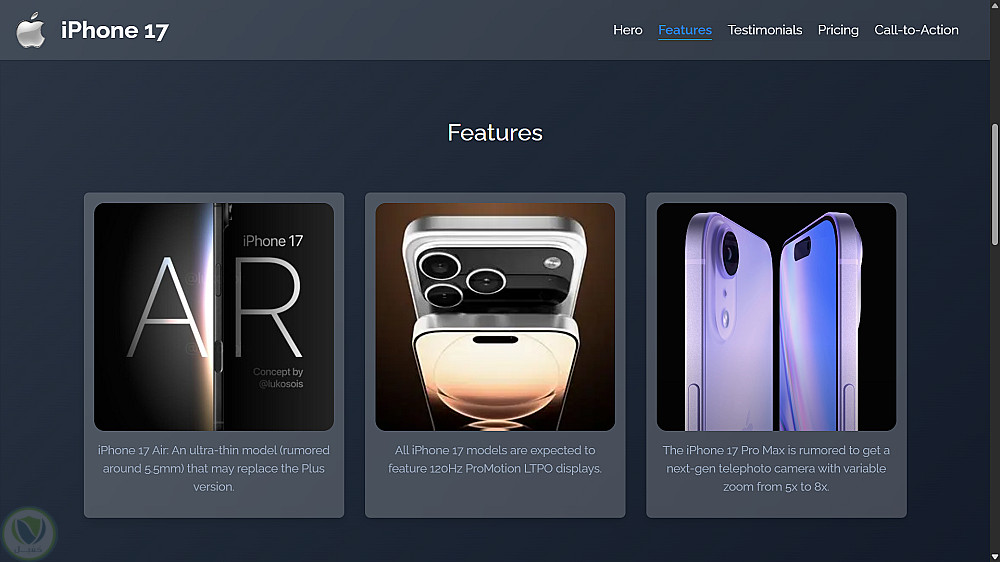Click the iPhone 17 site title
The image size is (1000, 562).
[x=115, y=30]
